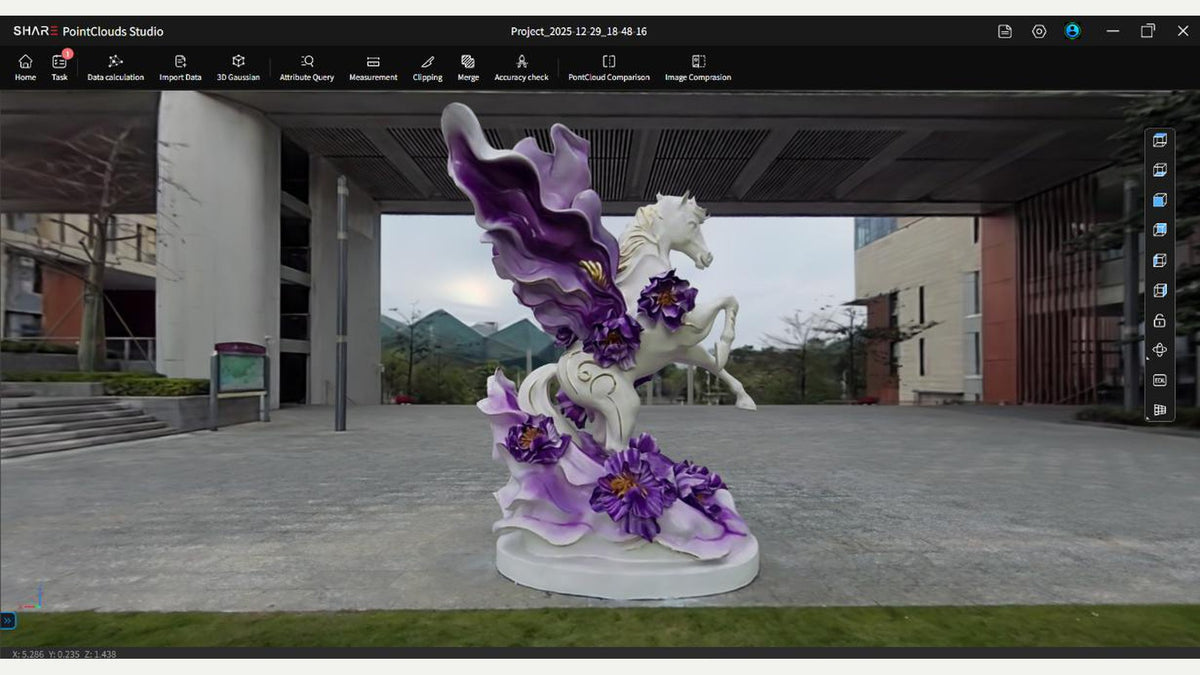This screenshot has height=675, width=1200.
Task: Switch to top view using top-face cube icon
Action: 1160,140
